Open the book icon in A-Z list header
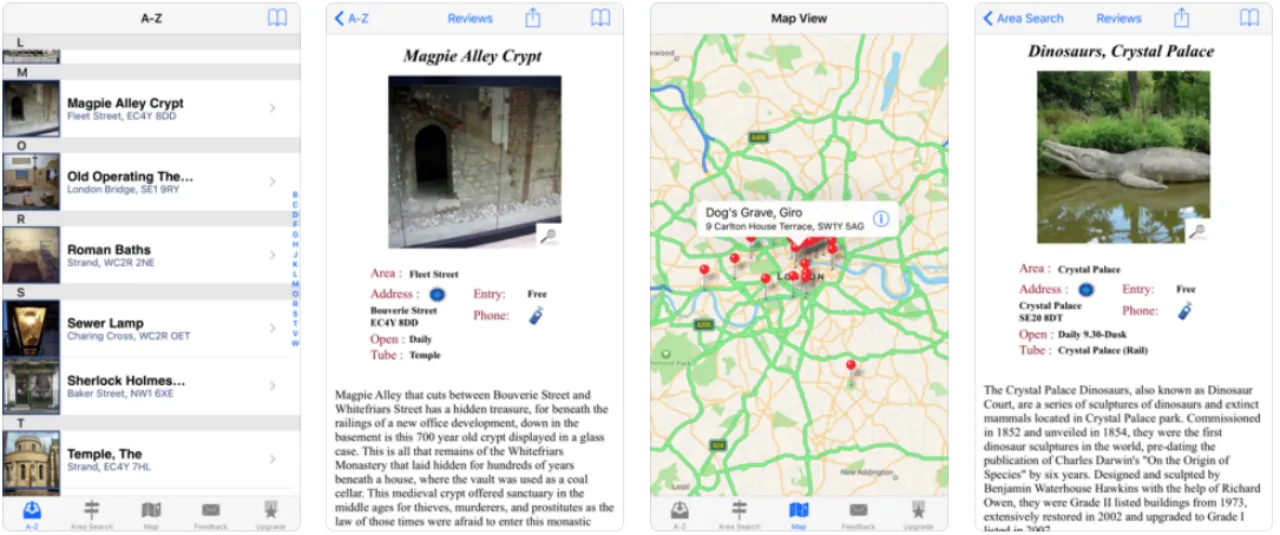 click(x=277, y=18)
